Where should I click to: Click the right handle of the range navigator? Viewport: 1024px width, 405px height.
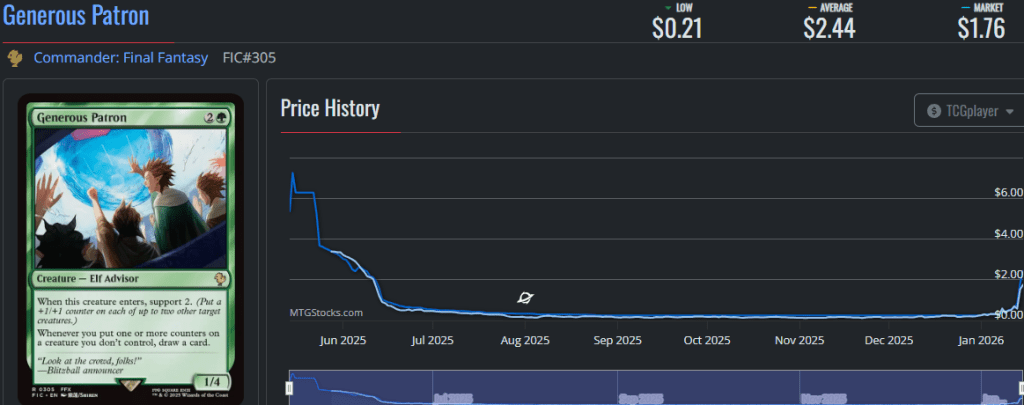point(1019,386)
